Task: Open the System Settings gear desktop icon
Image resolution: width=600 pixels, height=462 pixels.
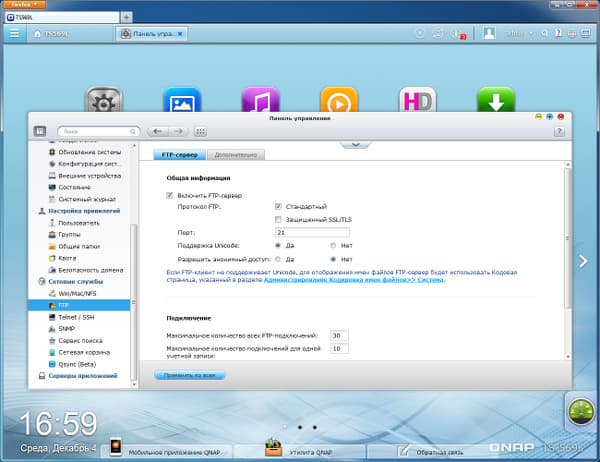Action: (104, 100)
